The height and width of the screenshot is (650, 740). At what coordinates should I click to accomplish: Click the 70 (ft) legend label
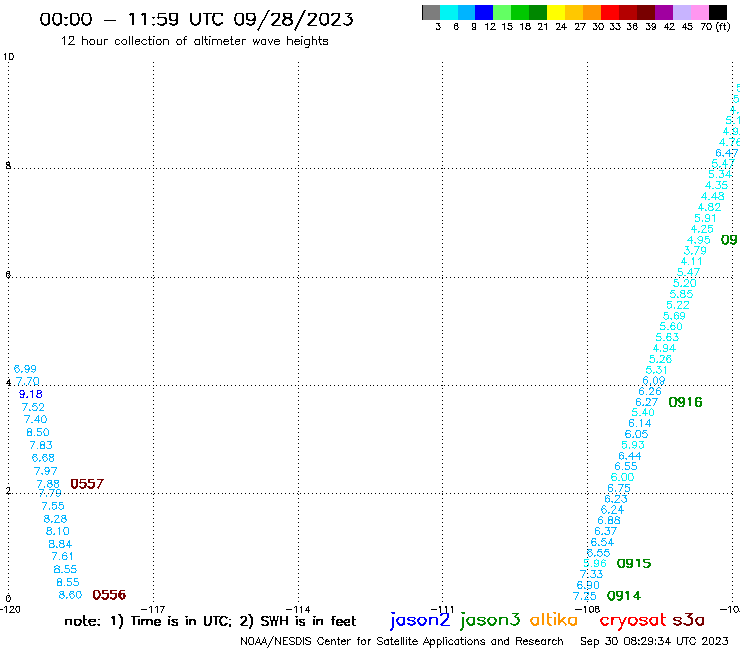tap(715, 26)
